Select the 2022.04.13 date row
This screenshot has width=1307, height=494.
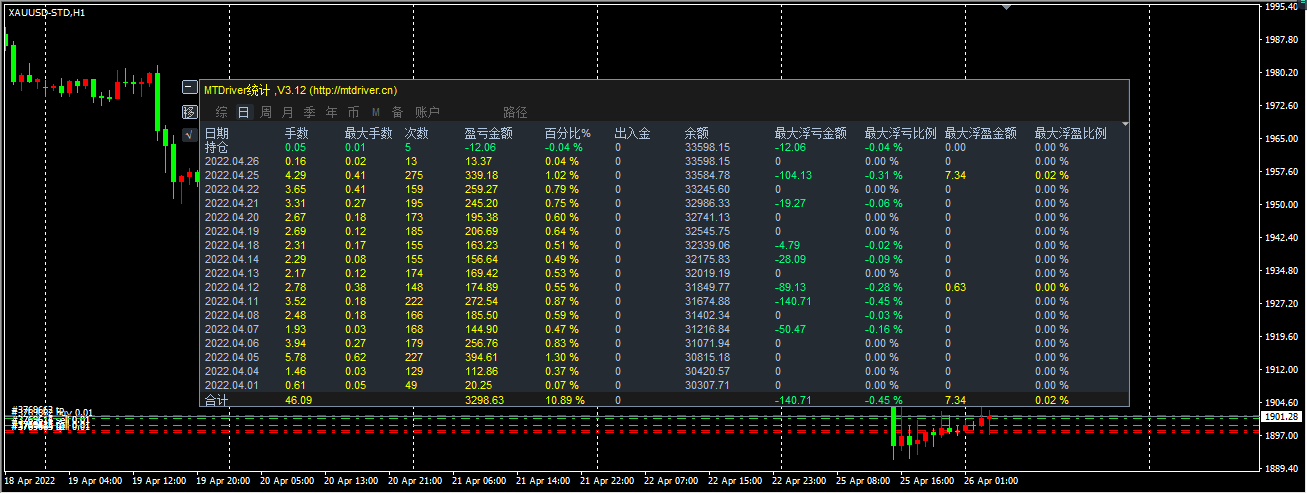[x=231, y=273]
